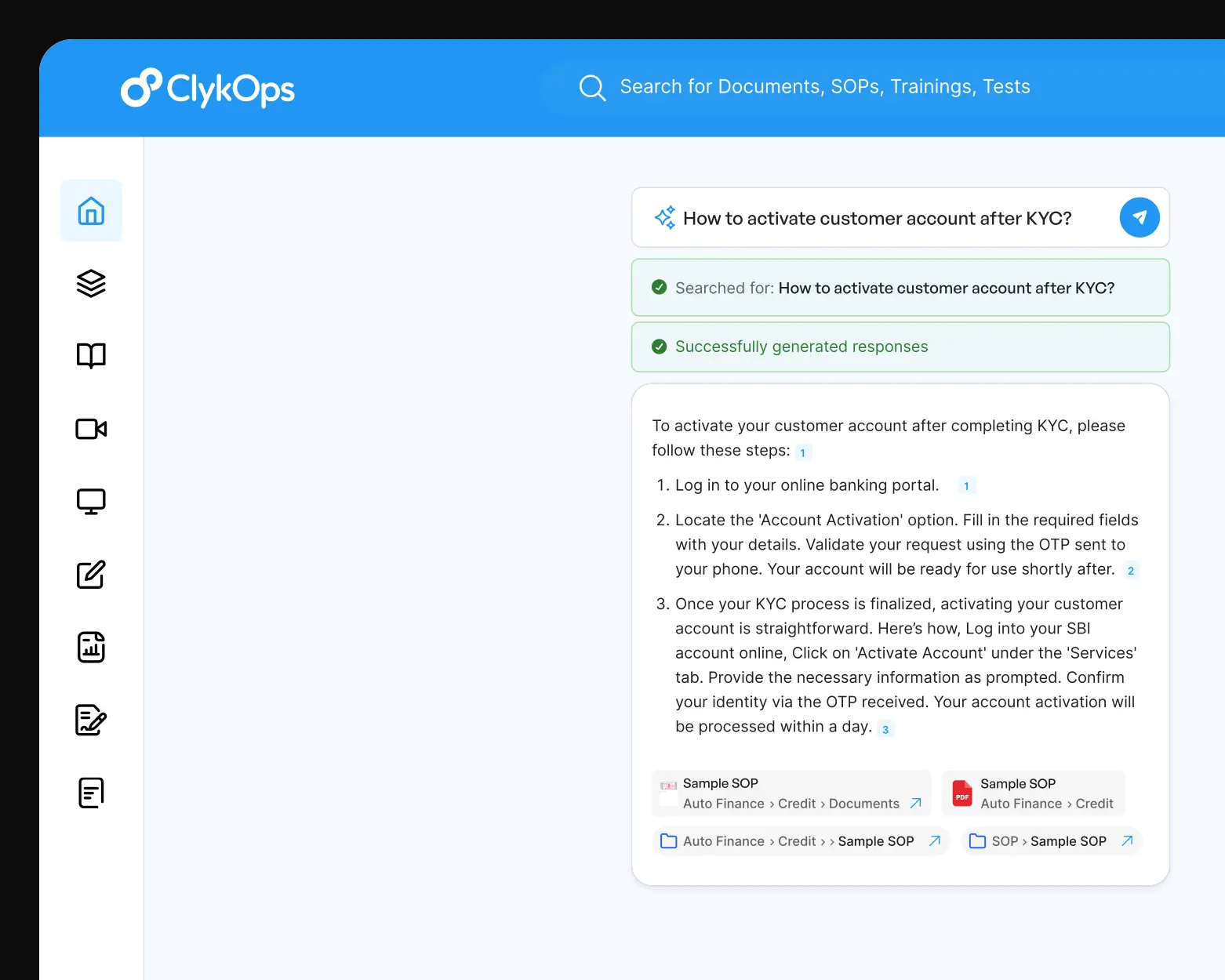Open the text document sidebar icon
The height and width of the screenshot is (980, 1225).
91,793
